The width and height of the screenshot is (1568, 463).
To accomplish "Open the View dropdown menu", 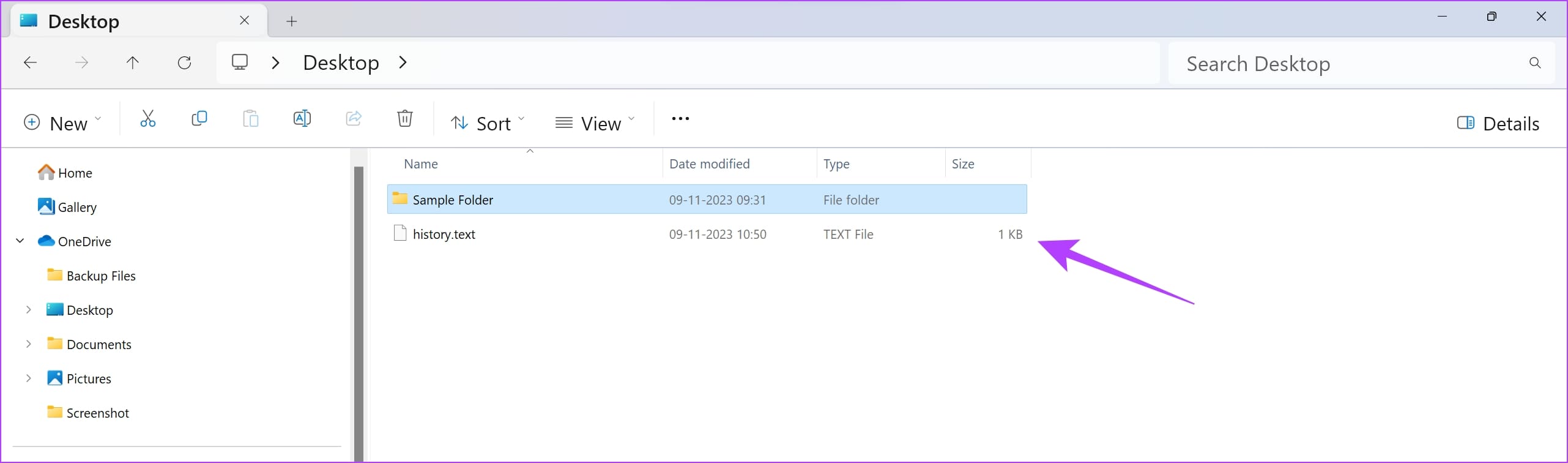I will pos(595,123).
